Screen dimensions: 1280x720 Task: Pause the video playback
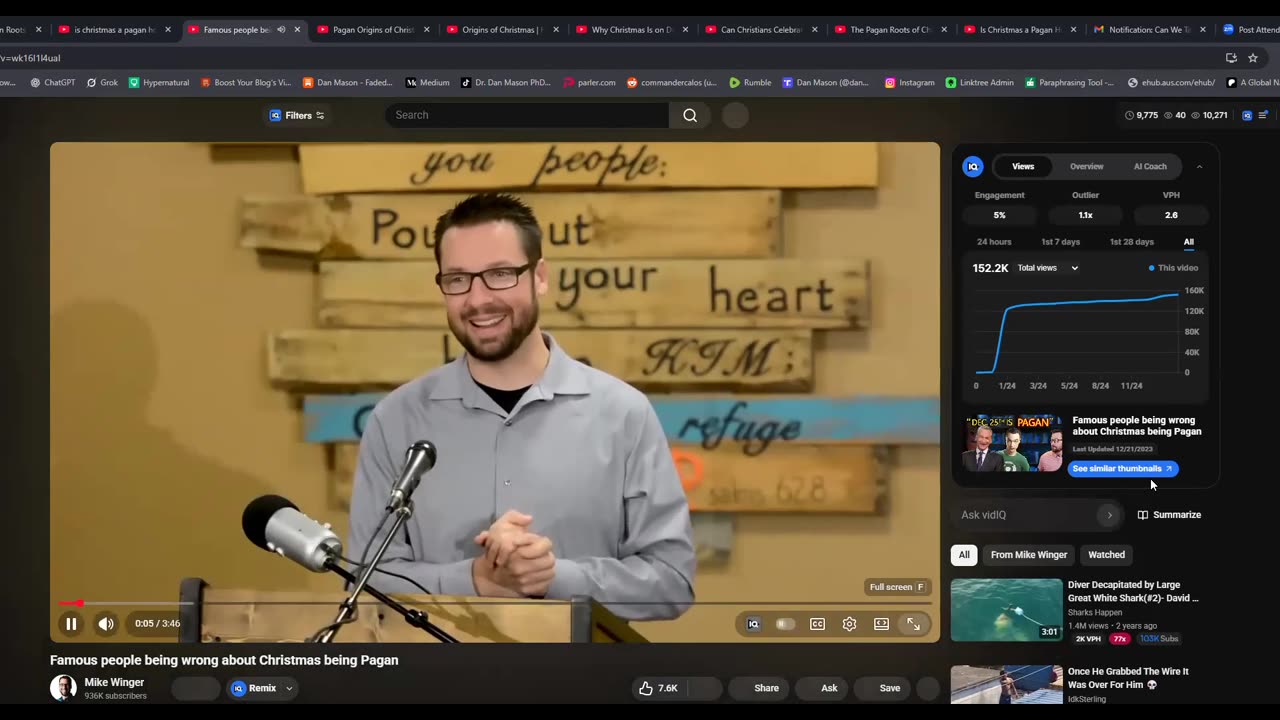click(71, 624)
